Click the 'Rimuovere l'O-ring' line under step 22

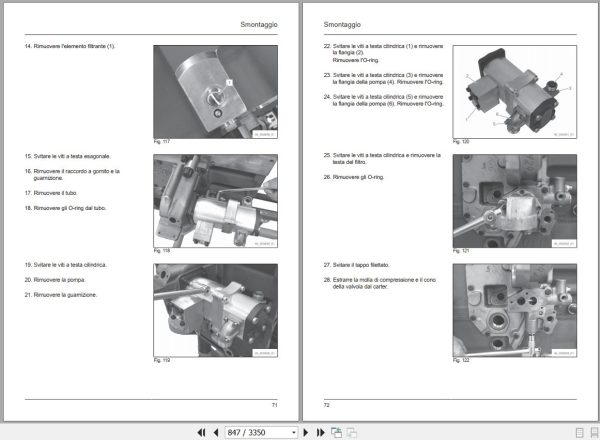click(355, 60)
